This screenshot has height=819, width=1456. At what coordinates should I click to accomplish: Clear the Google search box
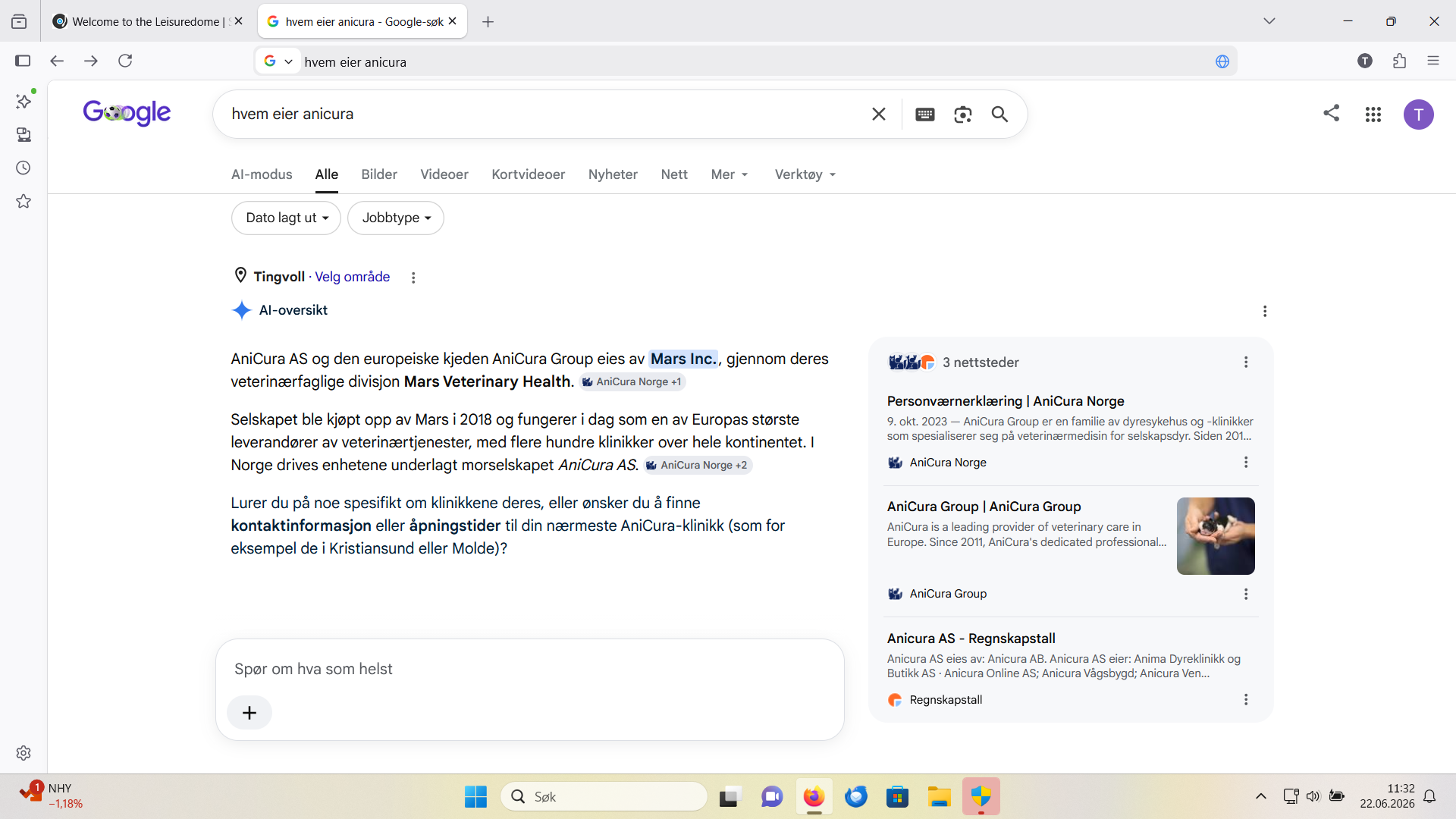[879, 114]
